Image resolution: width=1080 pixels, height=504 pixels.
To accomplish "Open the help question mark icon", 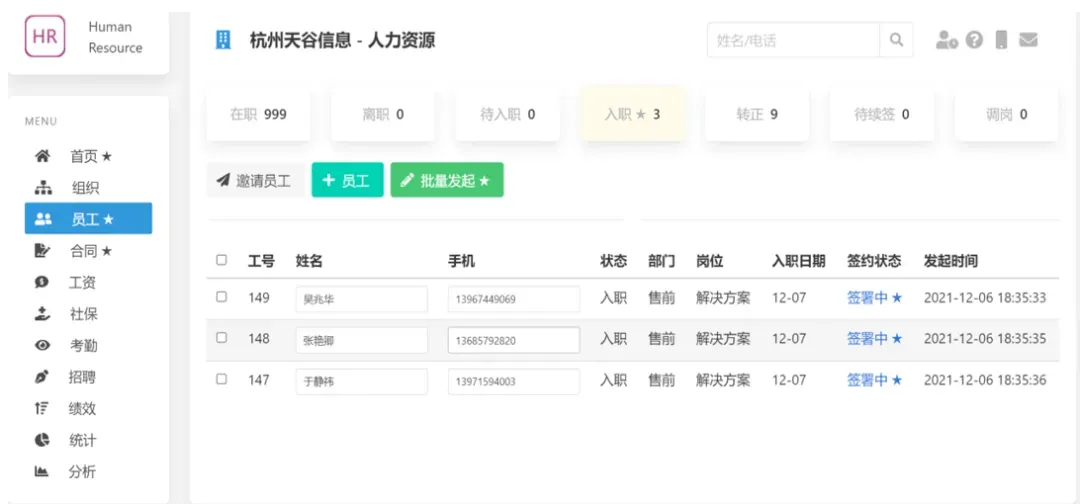I will 974,40.
